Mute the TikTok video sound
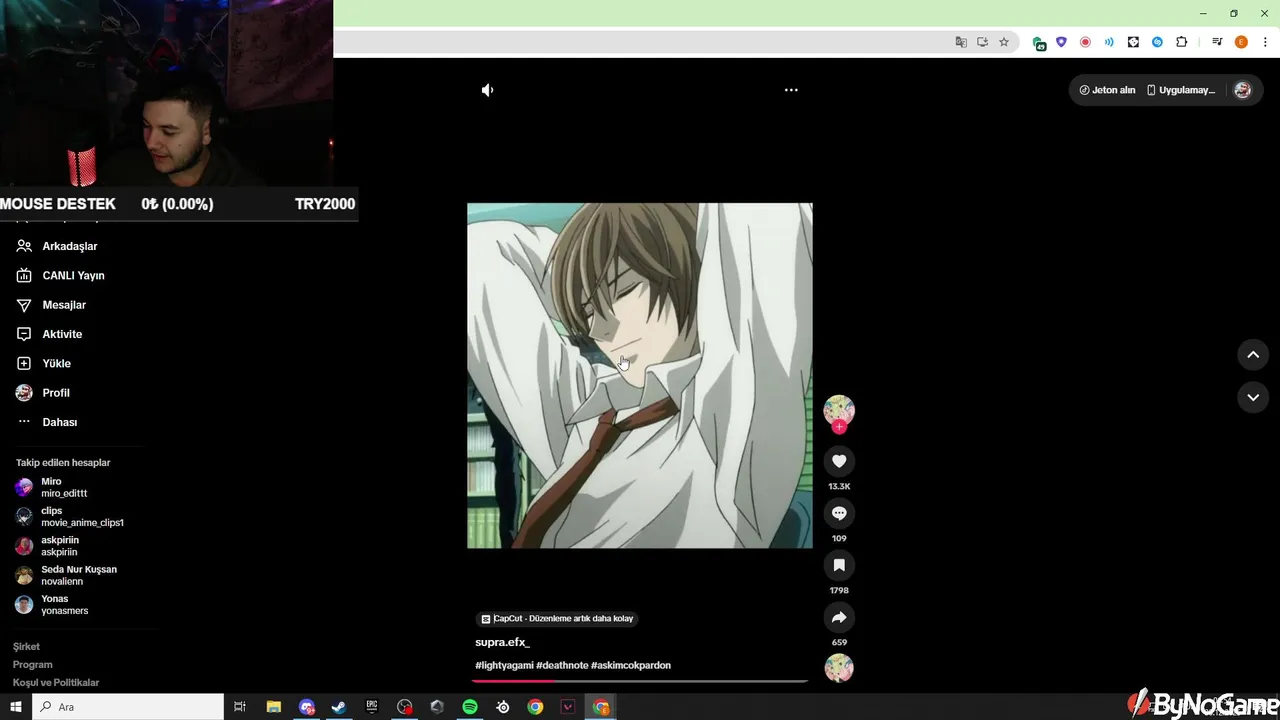This screenshot has height=720, width=1280. (487, 90)
